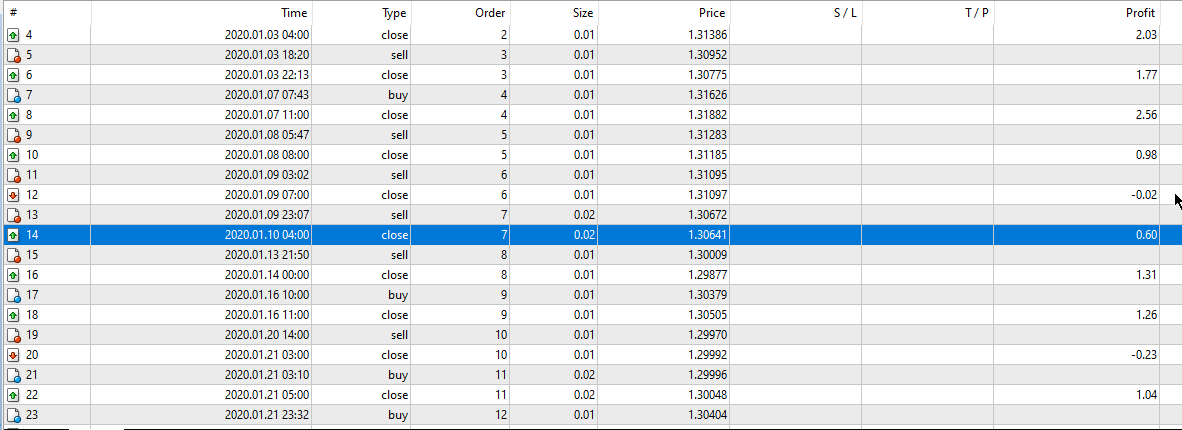Viewport: 1182px width, 430px height.
Task: Click the buy icon on row 7
Action: tap(13, 95)
